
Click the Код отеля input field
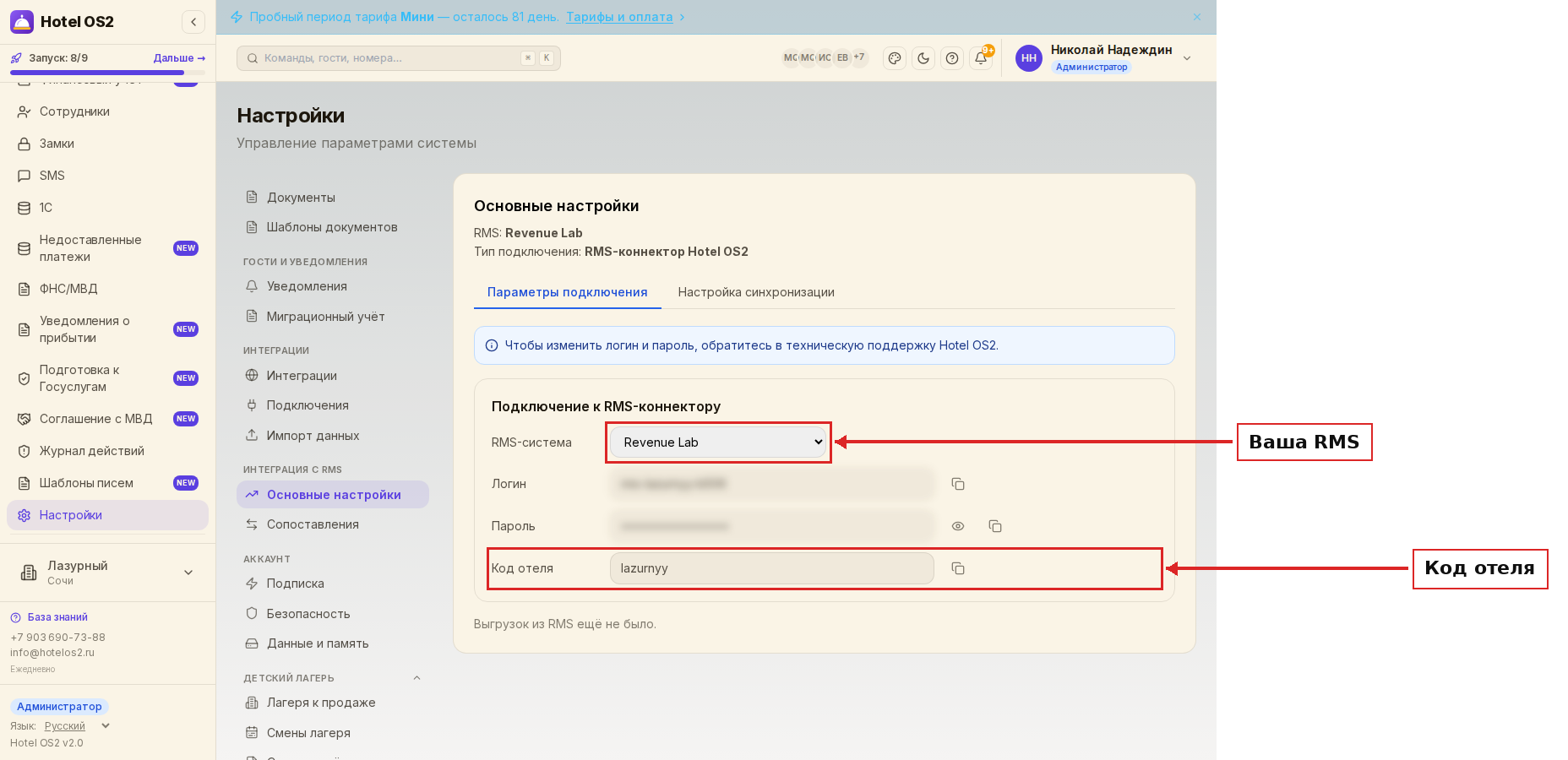tap(772, 568)
